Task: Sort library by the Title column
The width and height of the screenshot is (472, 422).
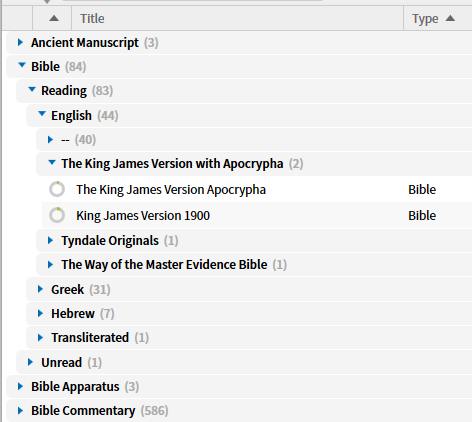Action: click(x=92, y=19)
